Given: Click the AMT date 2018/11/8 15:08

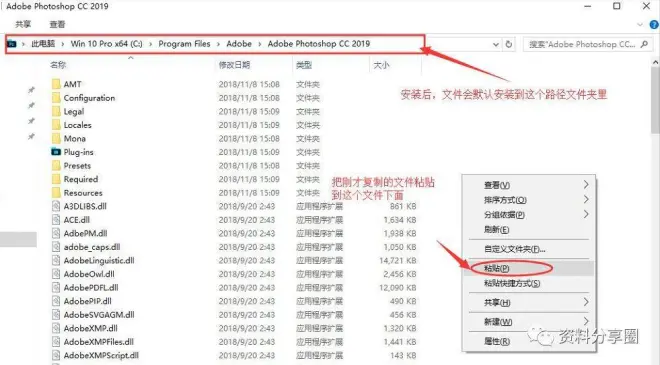Looking at the screenshot, I should 249,84.
